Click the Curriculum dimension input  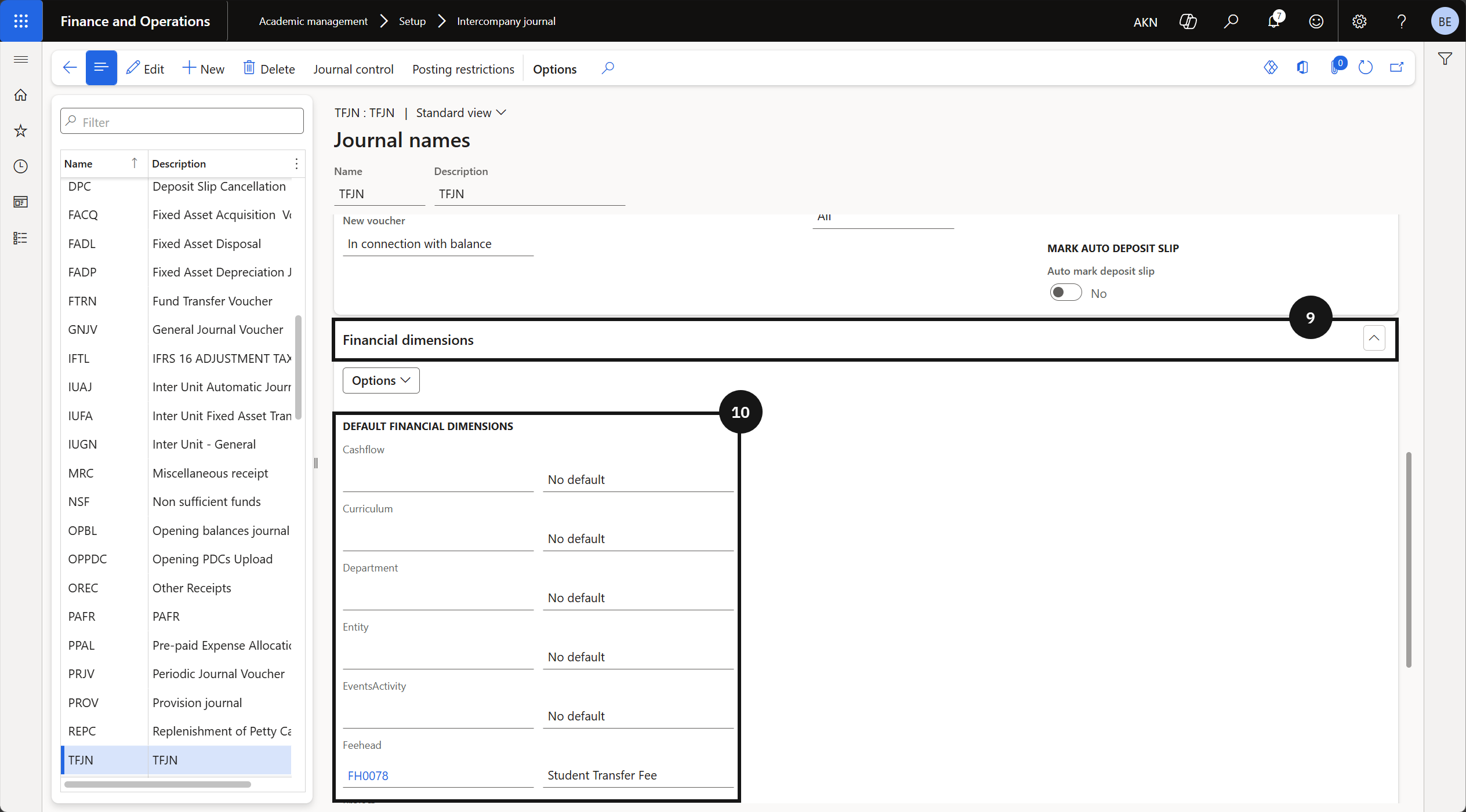(438, 539)
